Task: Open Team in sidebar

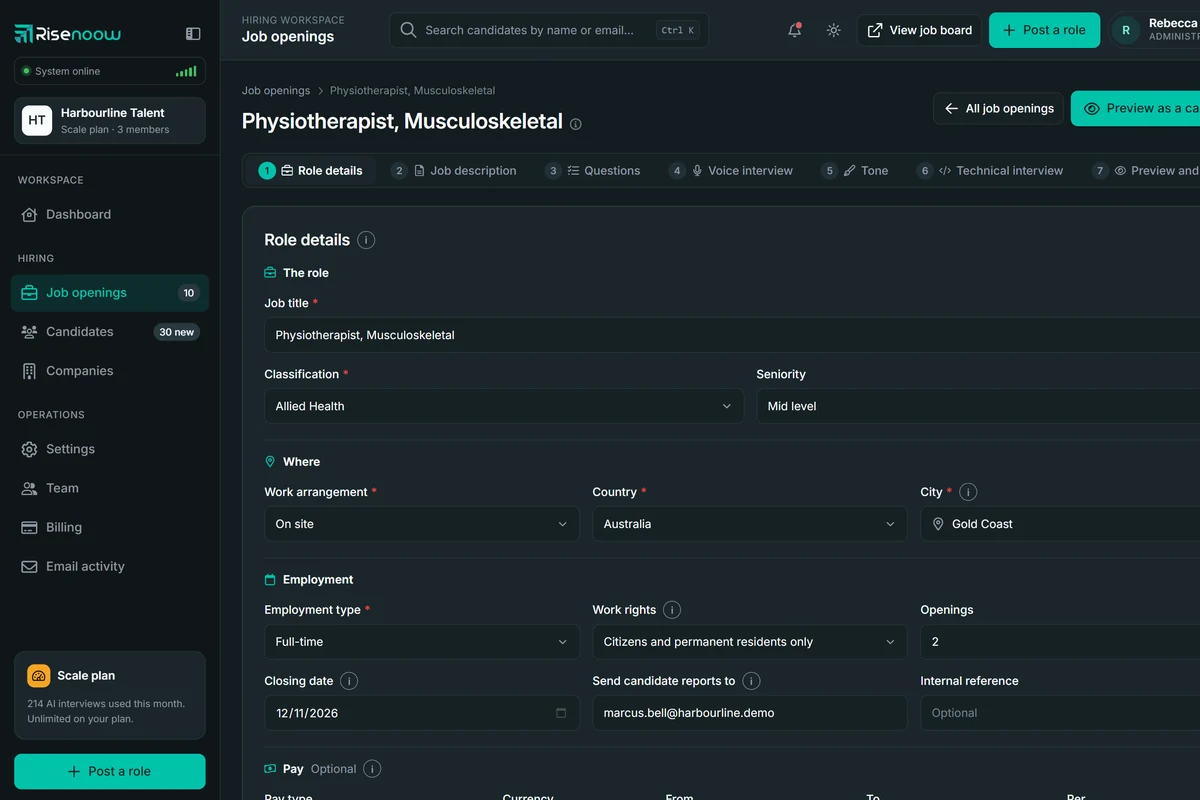Action: (110, 488)
